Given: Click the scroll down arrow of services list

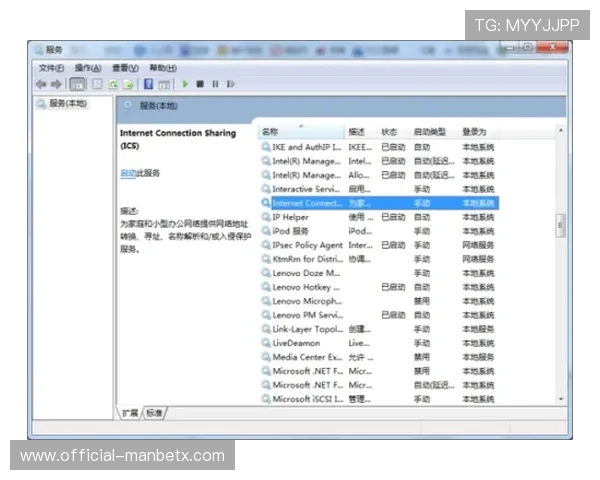Looking at the screenshot, I should [x=561, y=399].
